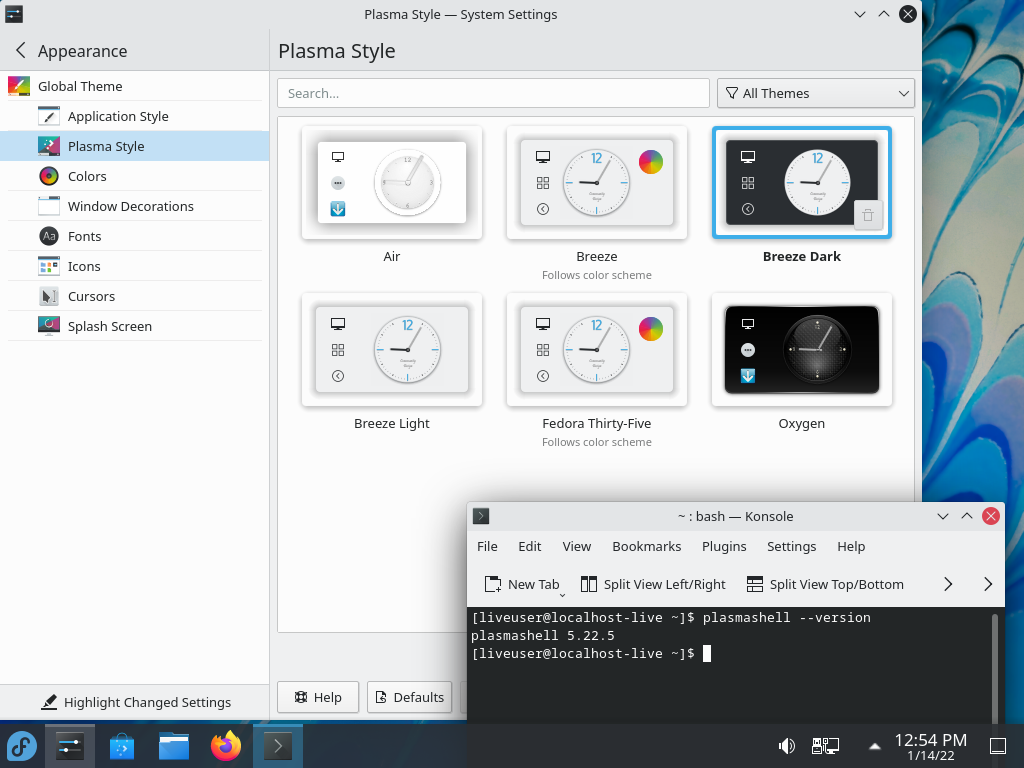Screen dimensions: 1024x768
Task: Open the New Tab dropdown arrow
Action: (562, 595)
